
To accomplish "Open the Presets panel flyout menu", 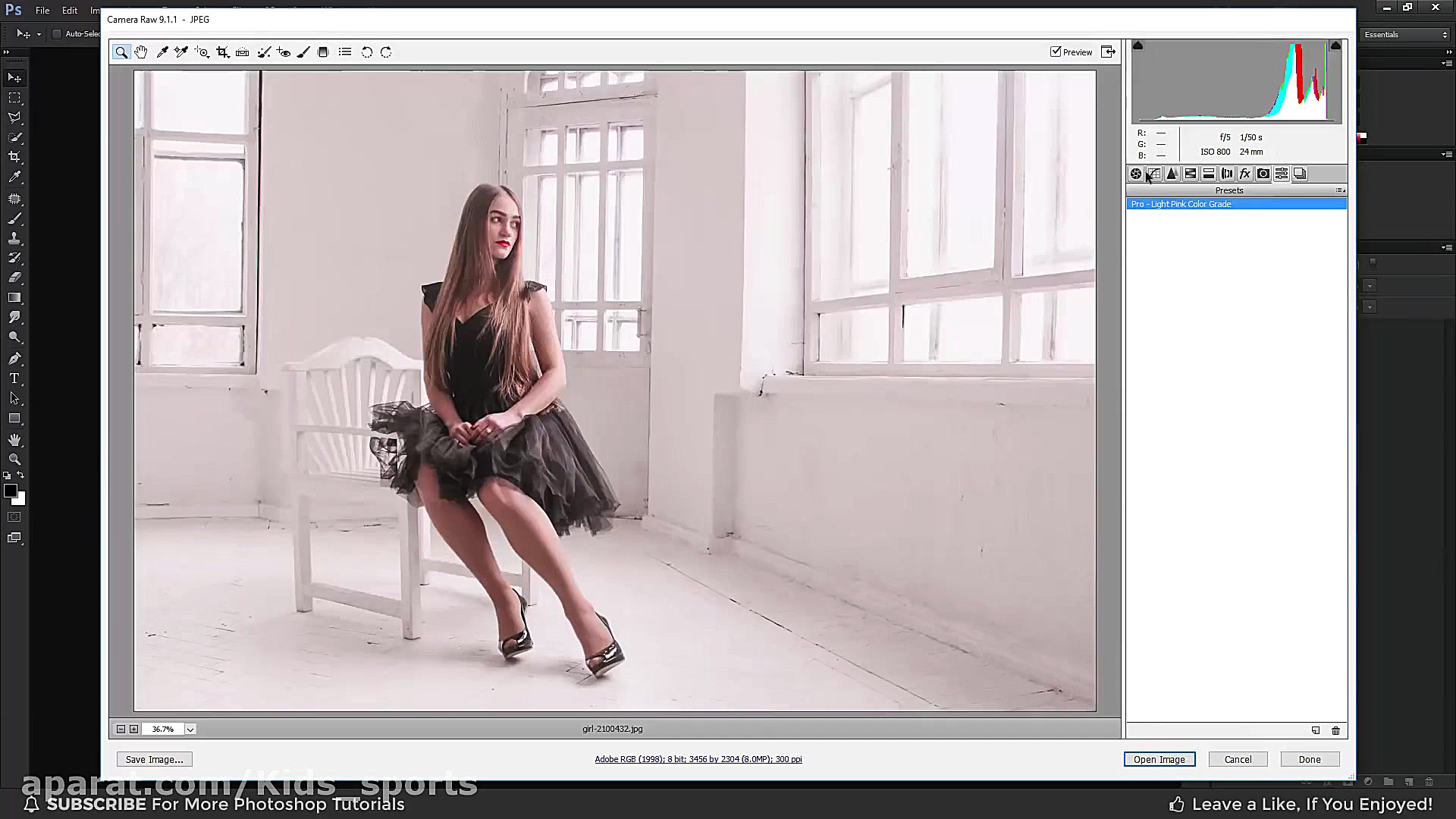I will (1340, 190).
